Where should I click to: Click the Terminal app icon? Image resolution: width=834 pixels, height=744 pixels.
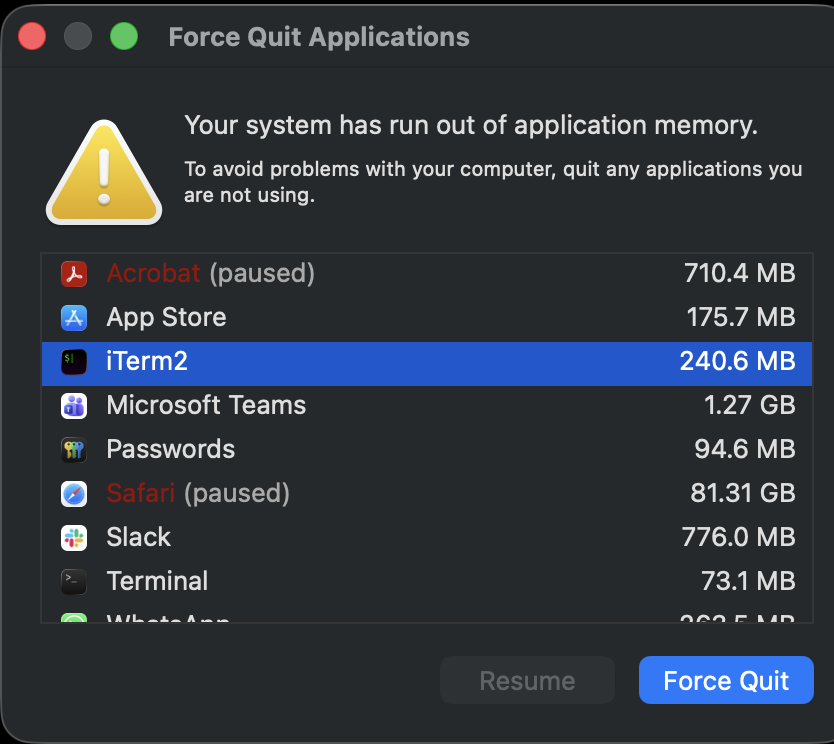point(74,581)
